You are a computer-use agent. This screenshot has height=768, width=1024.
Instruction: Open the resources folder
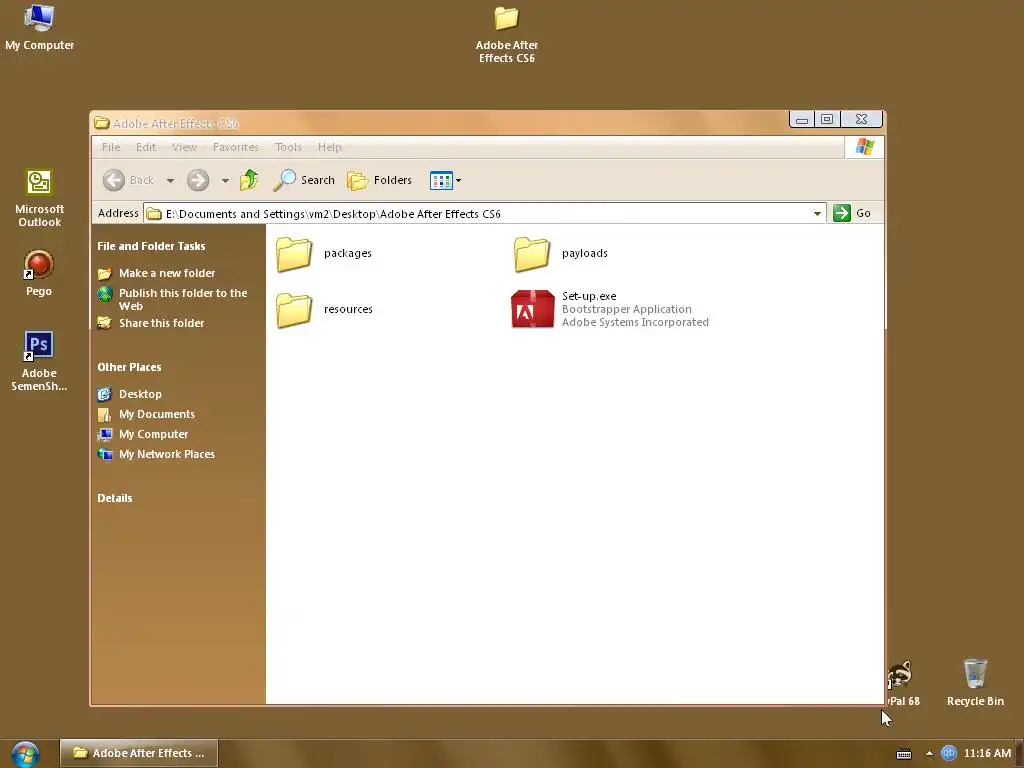click(325, 310)
